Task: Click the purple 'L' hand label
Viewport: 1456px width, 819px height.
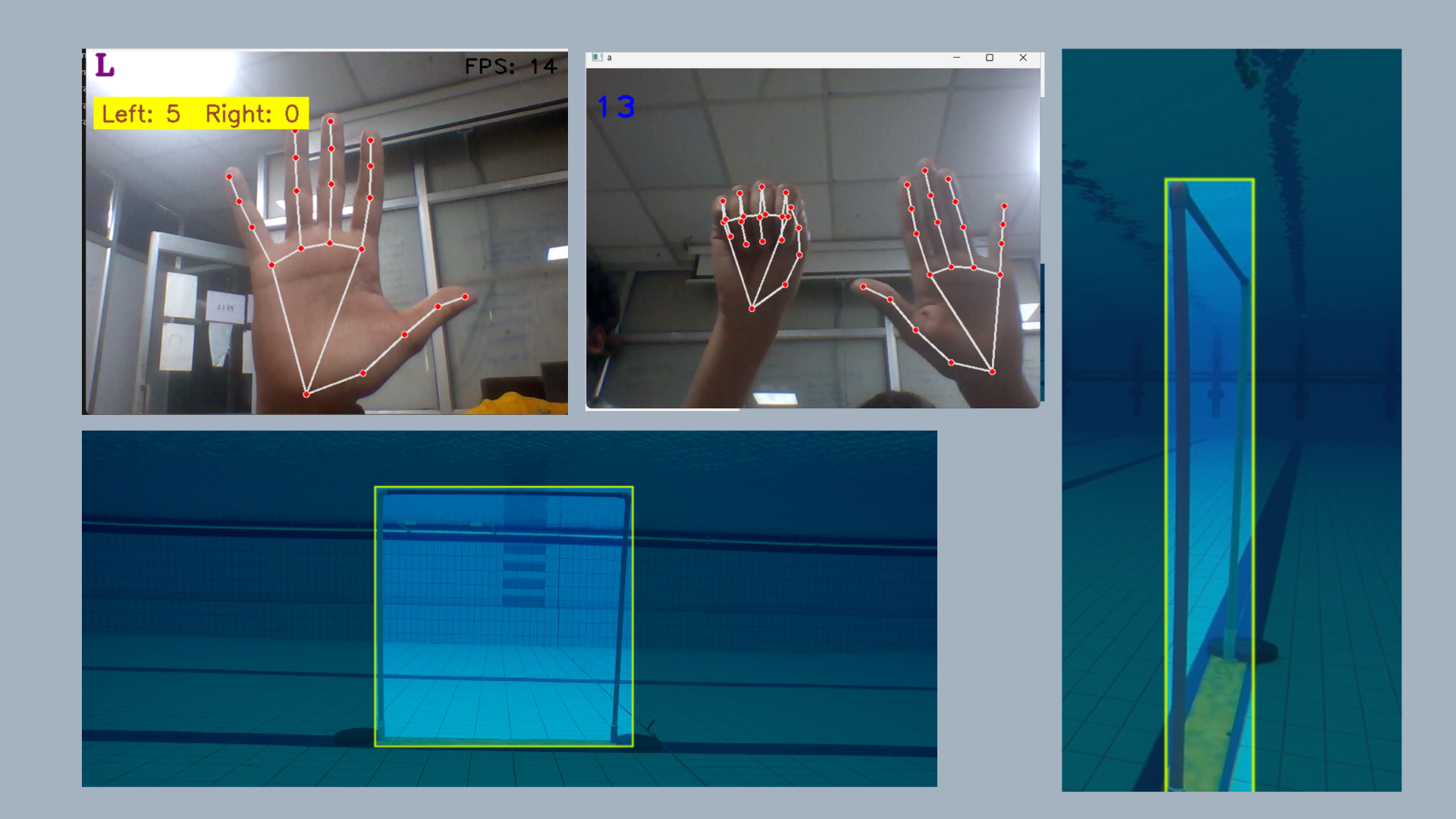Action: pos(105,66)
